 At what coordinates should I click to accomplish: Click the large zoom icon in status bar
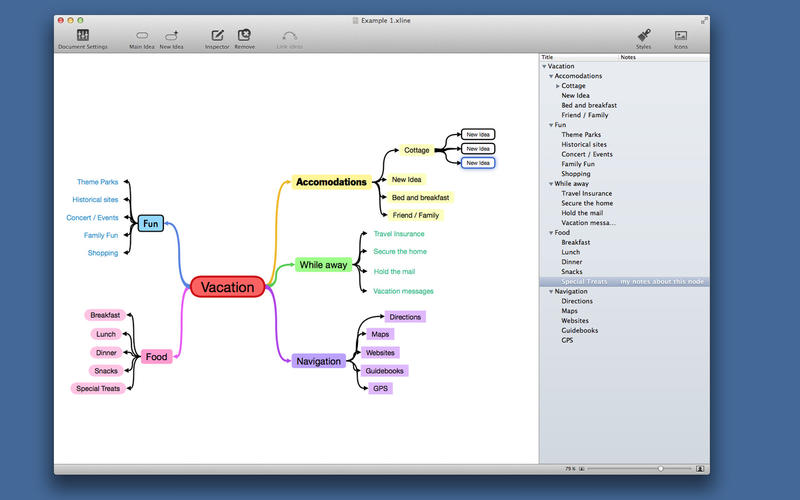(x=700, y=468)
